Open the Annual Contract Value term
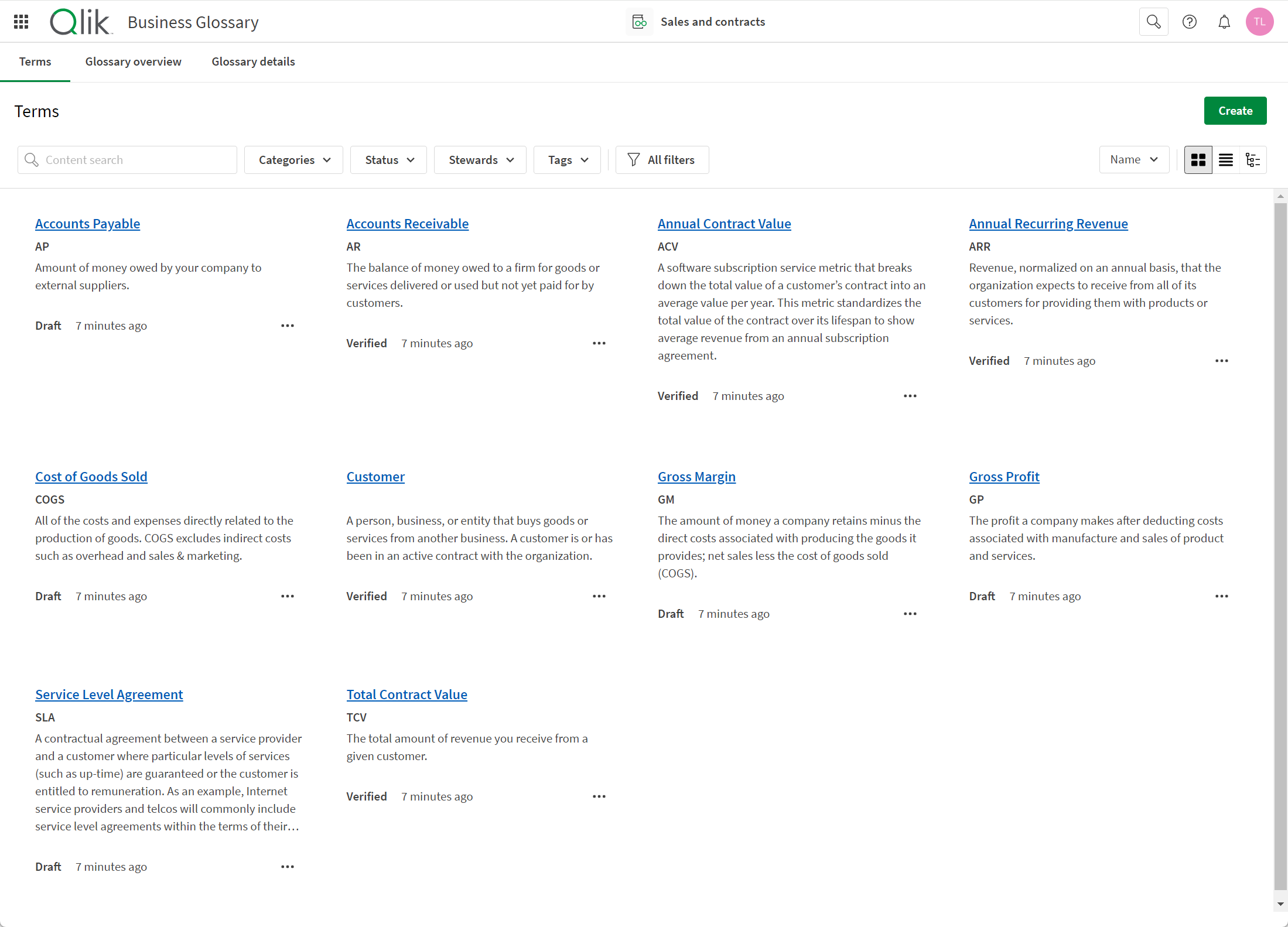 click(x=724, y=223)
